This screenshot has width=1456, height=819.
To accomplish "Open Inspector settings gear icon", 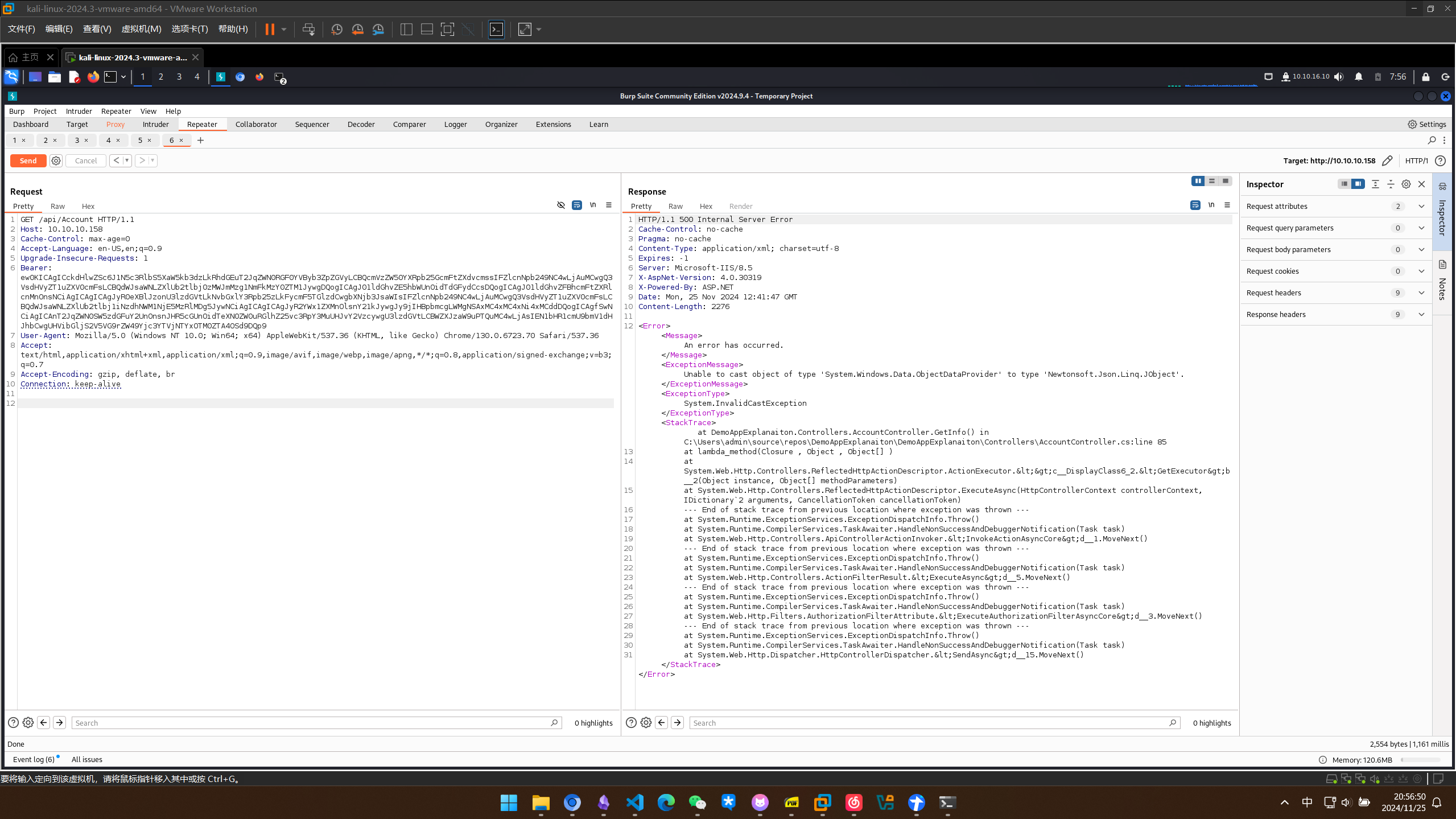I will tap(1405, 184).
